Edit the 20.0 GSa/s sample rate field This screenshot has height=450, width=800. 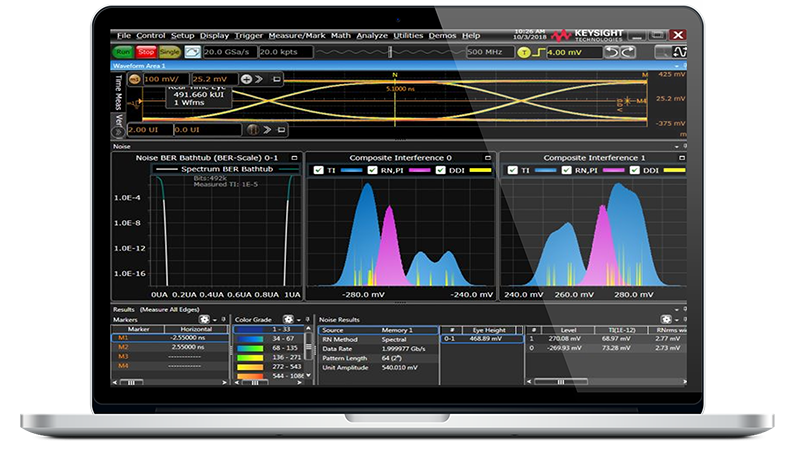[229, 52]
